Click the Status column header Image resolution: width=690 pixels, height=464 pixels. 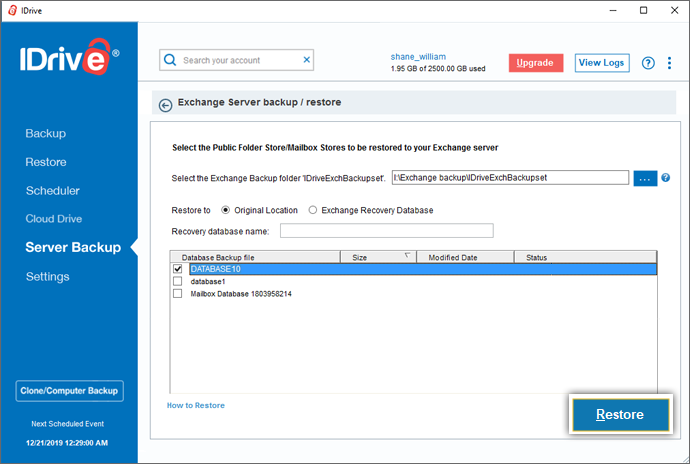click(585, 257)
